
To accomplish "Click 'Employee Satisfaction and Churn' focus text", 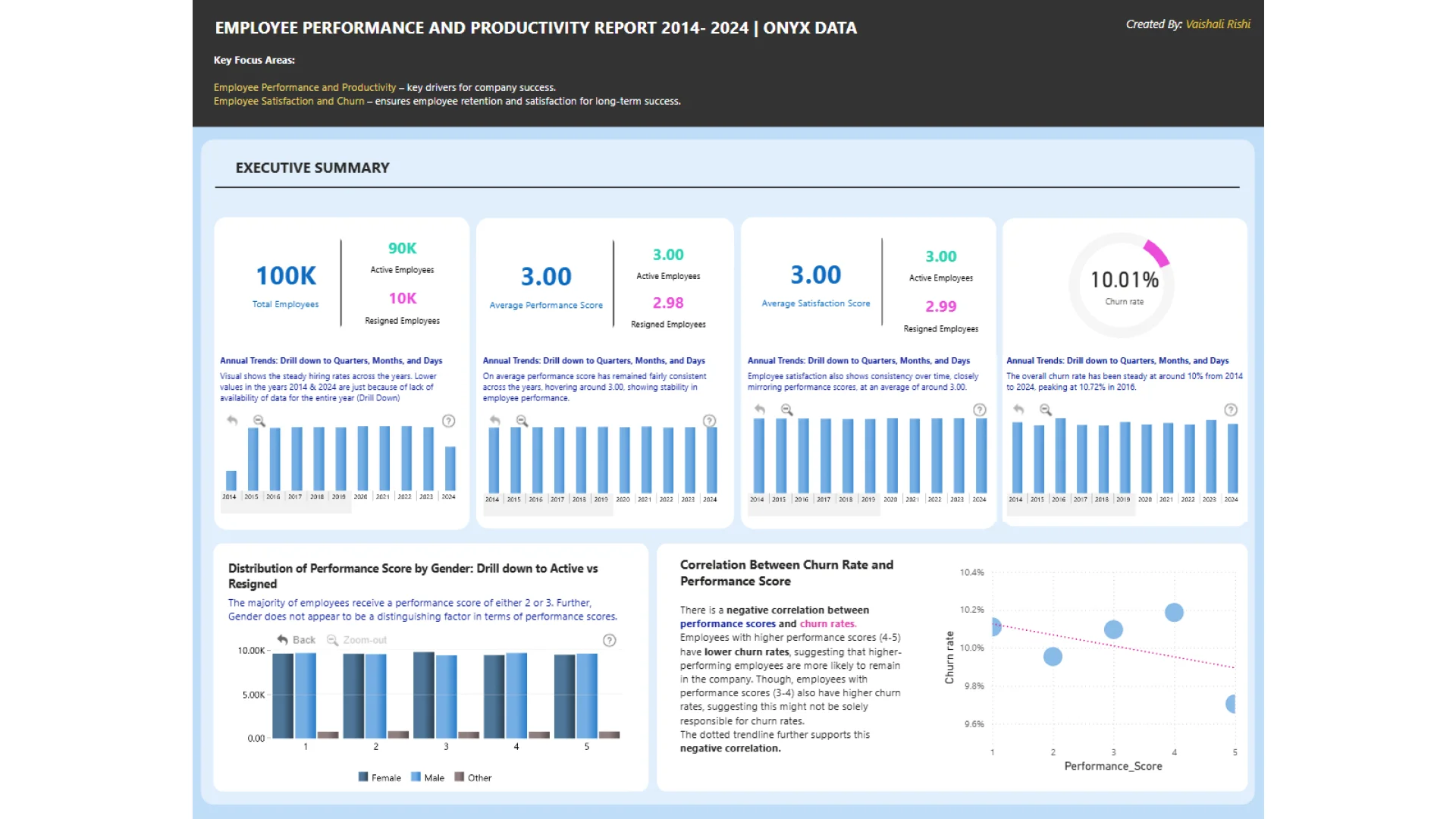I will (289, 101).
